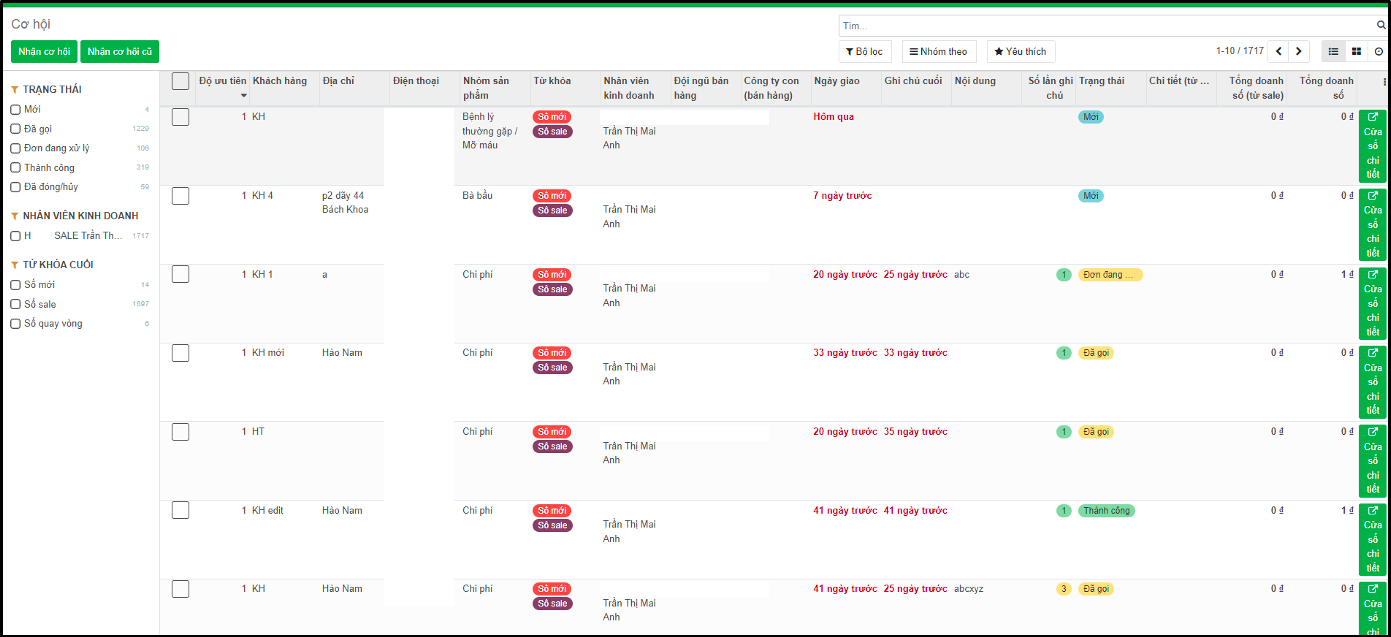Sort by 'Ngày giao' column header
Viewport: 1391px width, 637px height.
point(837,81)
